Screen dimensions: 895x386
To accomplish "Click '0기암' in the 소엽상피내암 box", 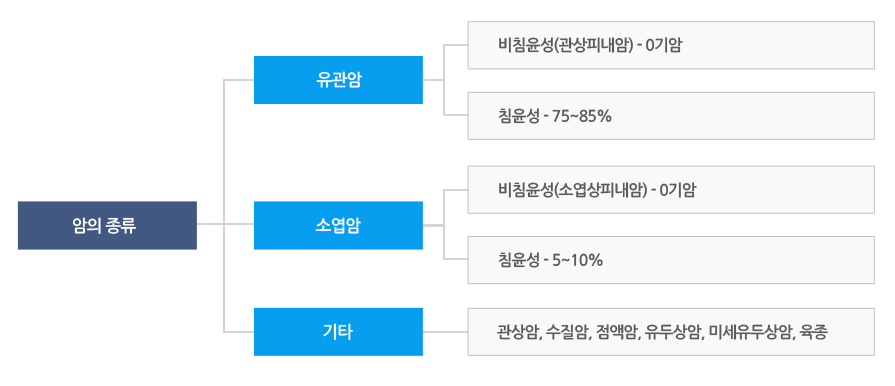I will click(678, 191).
